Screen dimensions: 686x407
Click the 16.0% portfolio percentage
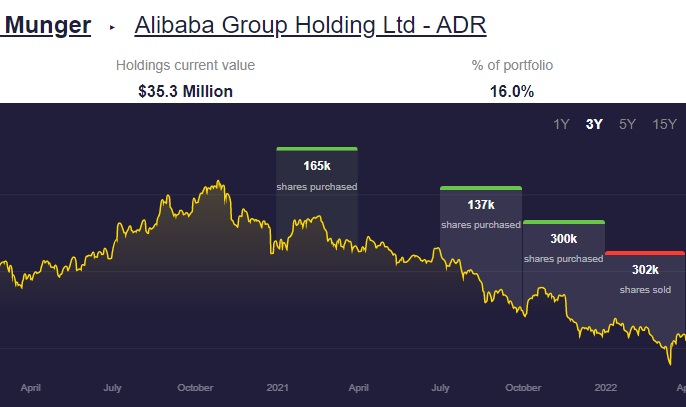[x=513, y=91]
